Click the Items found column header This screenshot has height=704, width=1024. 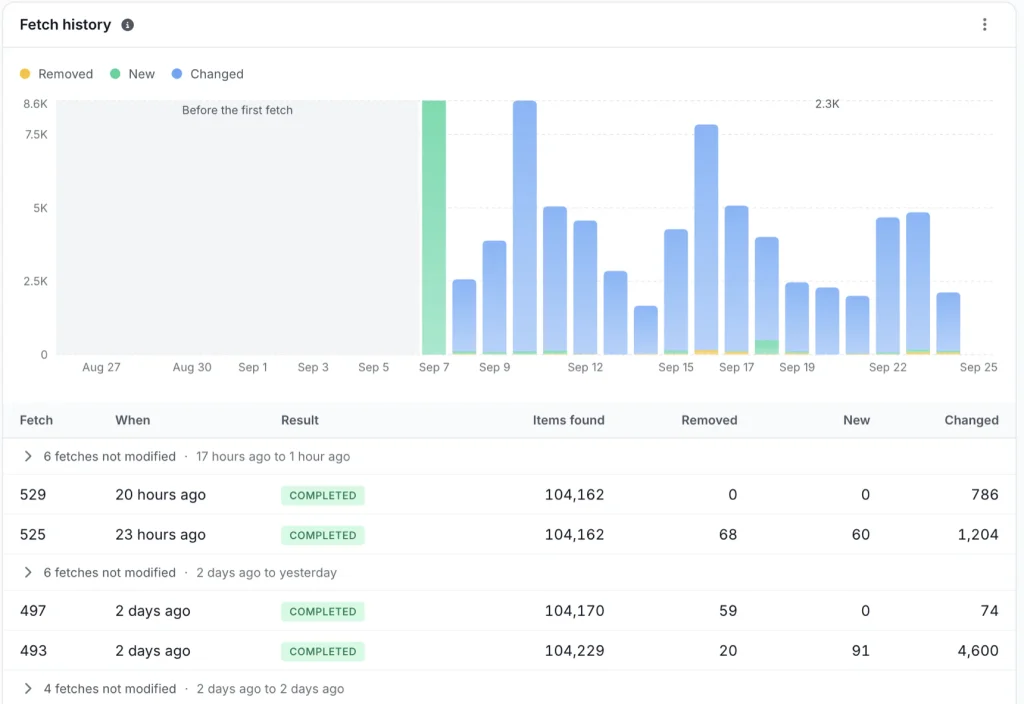568,420
